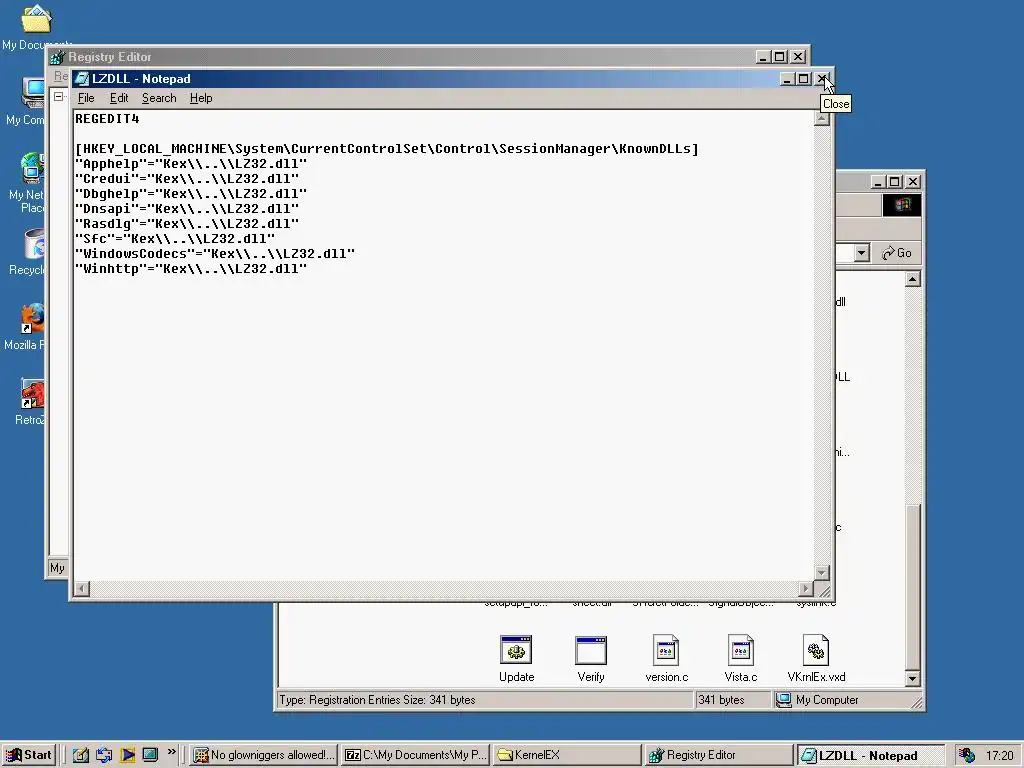The height and width of the screenshot is (768, 1024).
Task: Click the LZDLL - Notepad taskbar button
Action: click(x=870, y=756)
